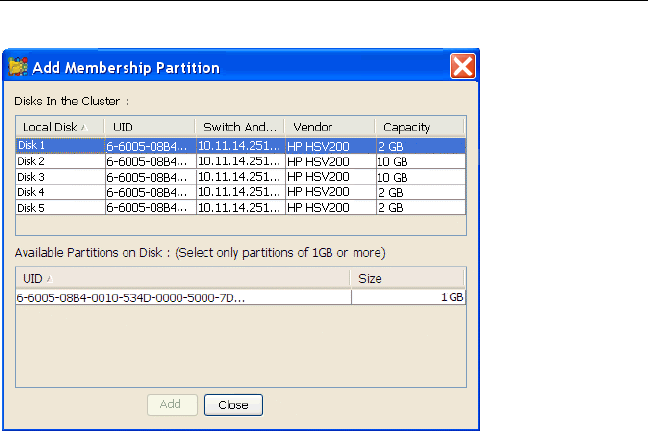The height and width of the screenshot is (431, 648).
Task: Select the 6-6005-08B4-0010-534D partition row
Action: [x=183, y=297]
